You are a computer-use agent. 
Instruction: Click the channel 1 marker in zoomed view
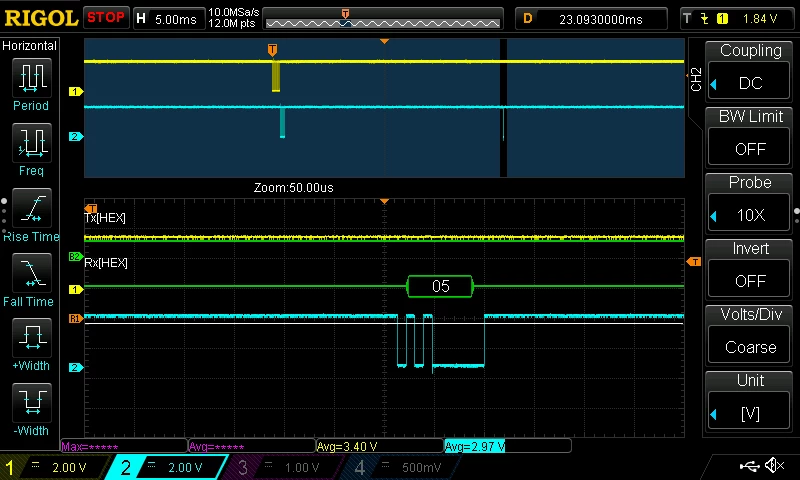tap(76, 290)
